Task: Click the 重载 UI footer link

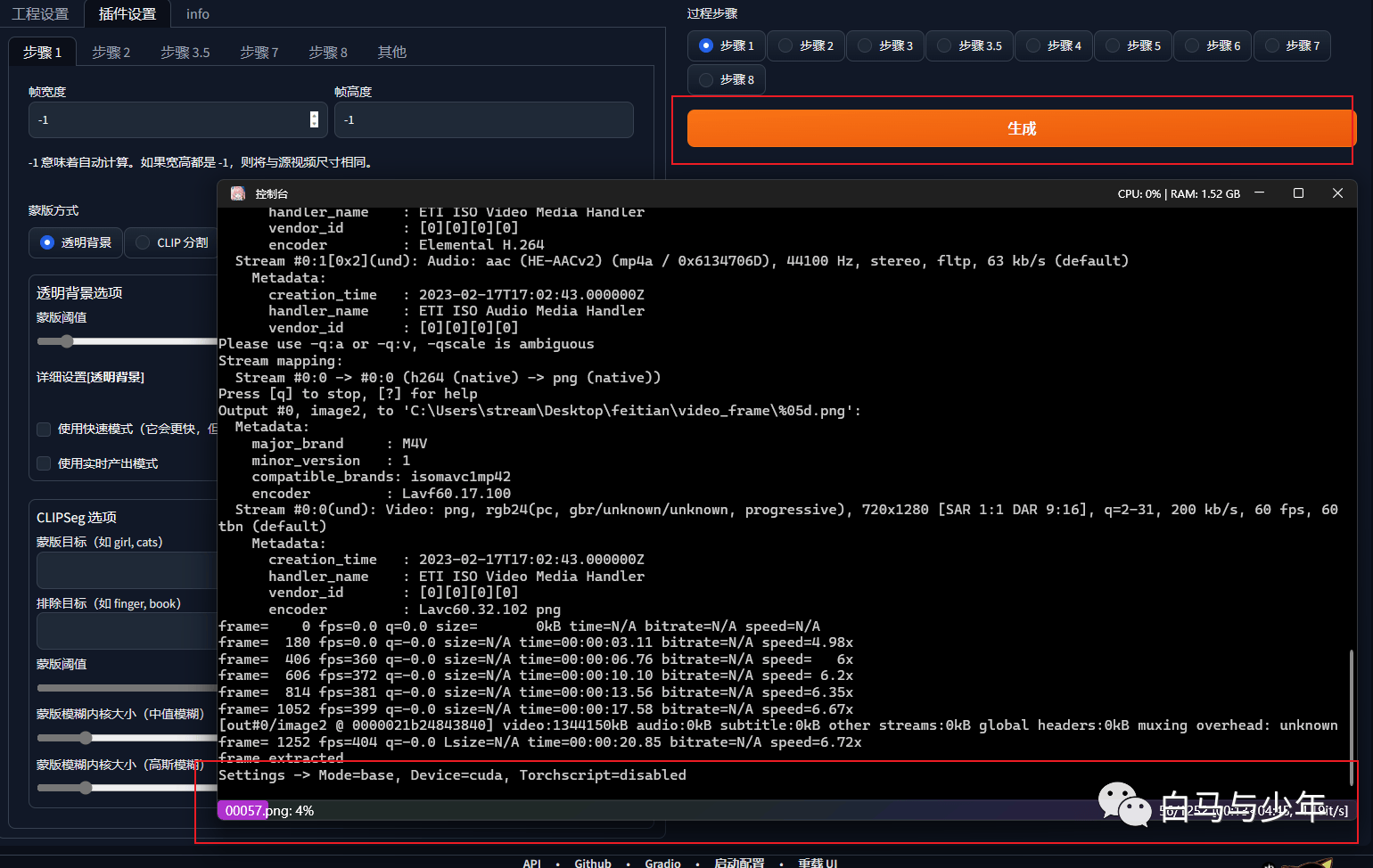Action: [818, 863]
